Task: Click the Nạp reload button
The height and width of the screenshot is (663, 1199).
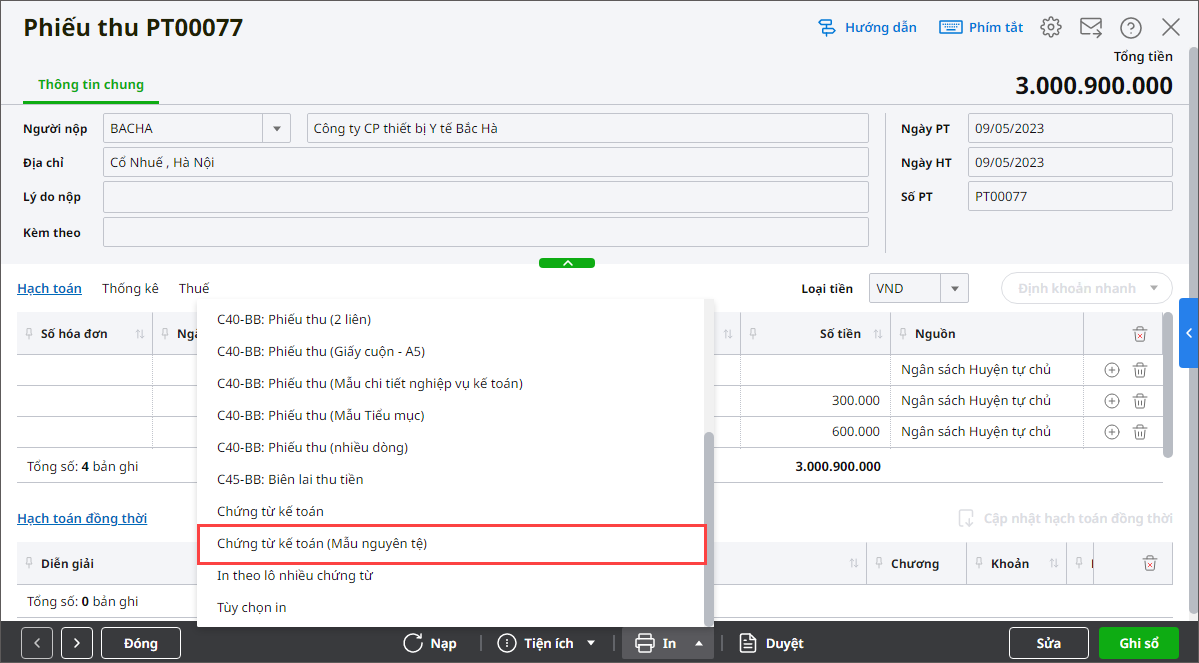Action: 430,643
